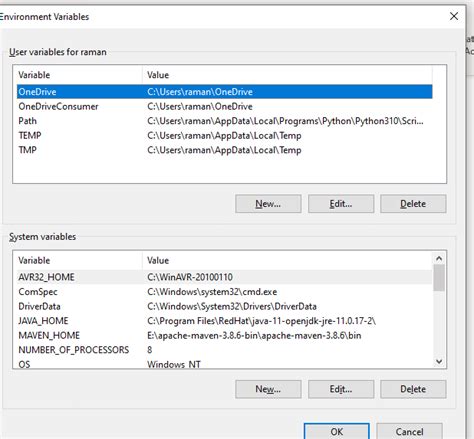Click Delete under System variables
The image size is (474, 439).
point(413,389)
